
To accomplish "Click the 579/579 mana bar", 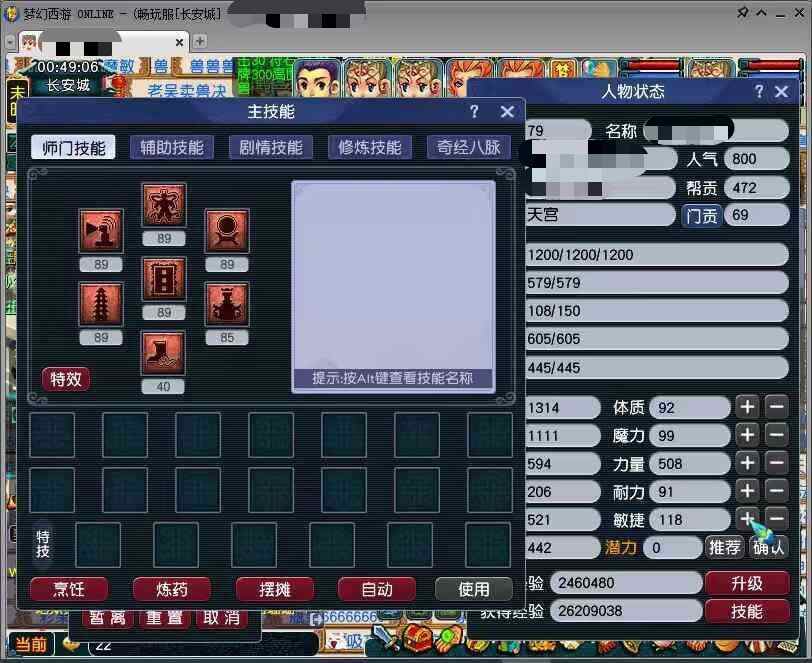I will (657, 283).
